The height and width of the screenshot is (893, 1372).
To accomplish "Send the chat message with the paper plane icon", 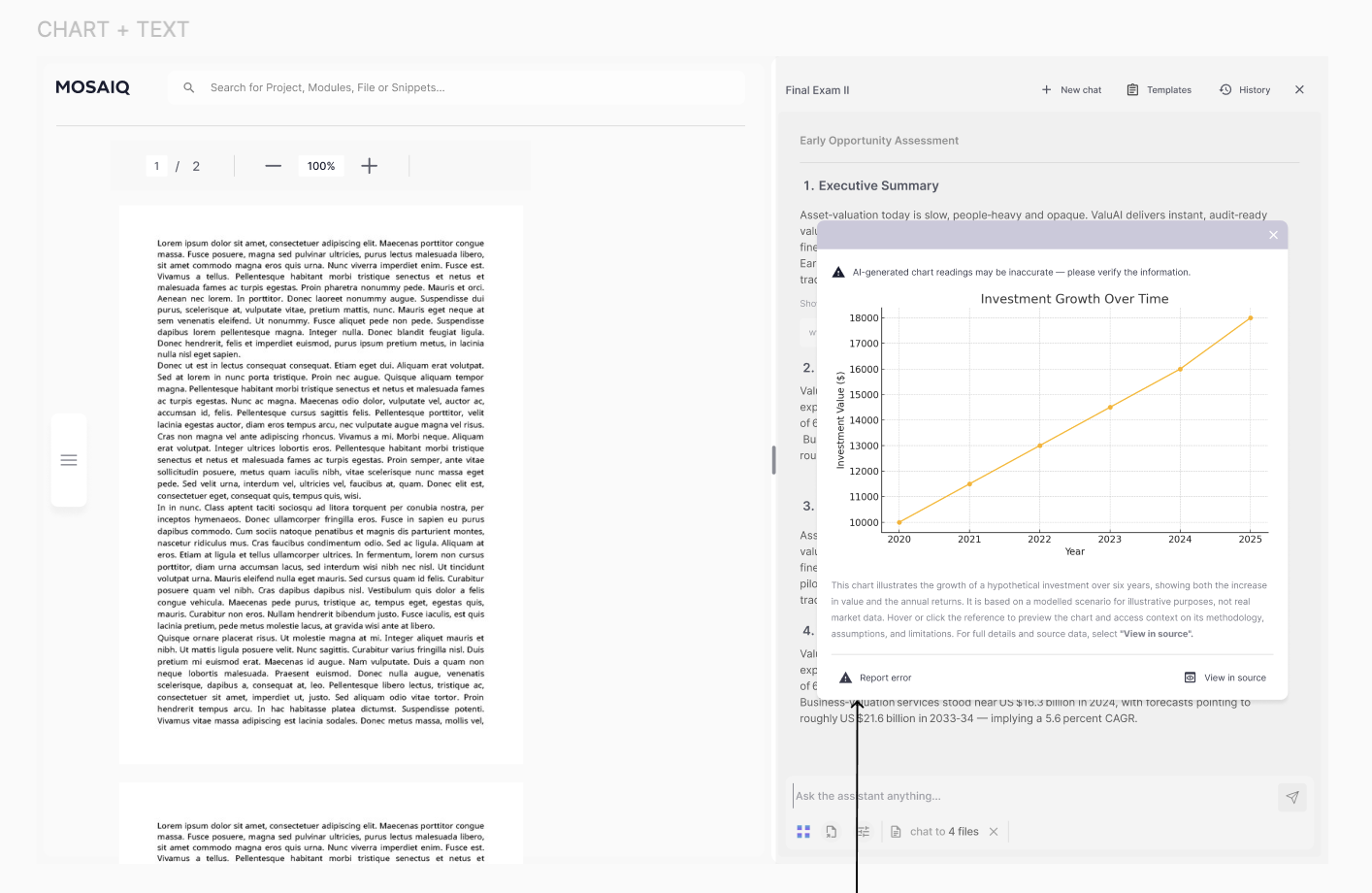I will (1291, 797).
